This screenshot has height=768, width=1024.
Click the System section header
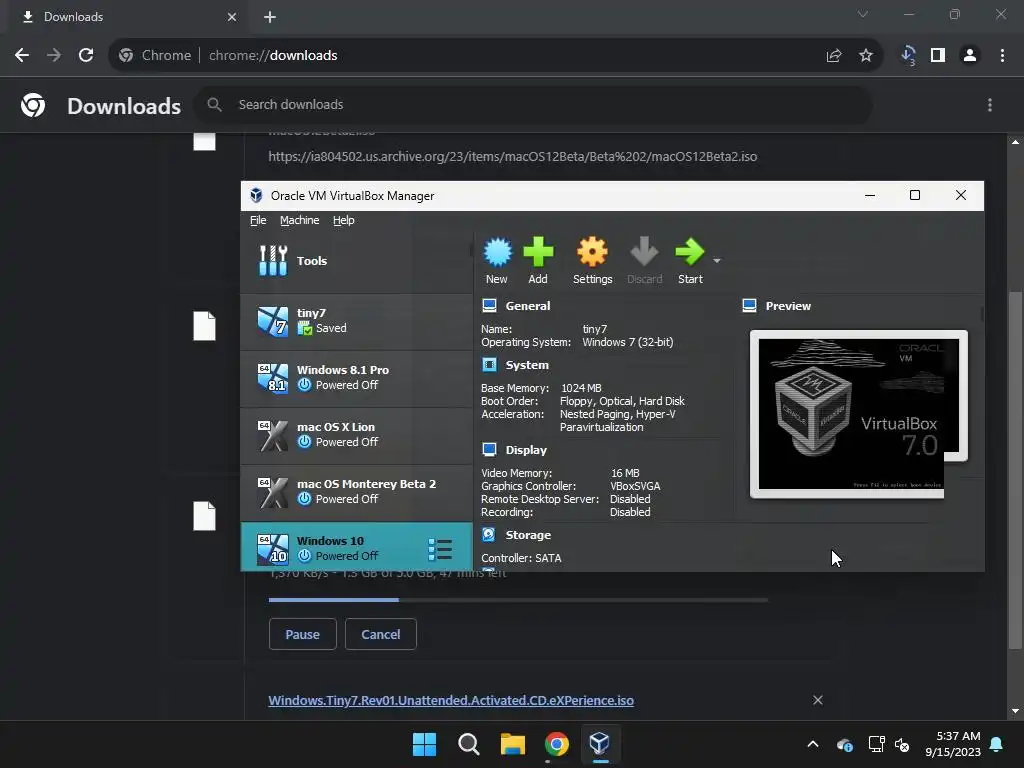[527, 365]
